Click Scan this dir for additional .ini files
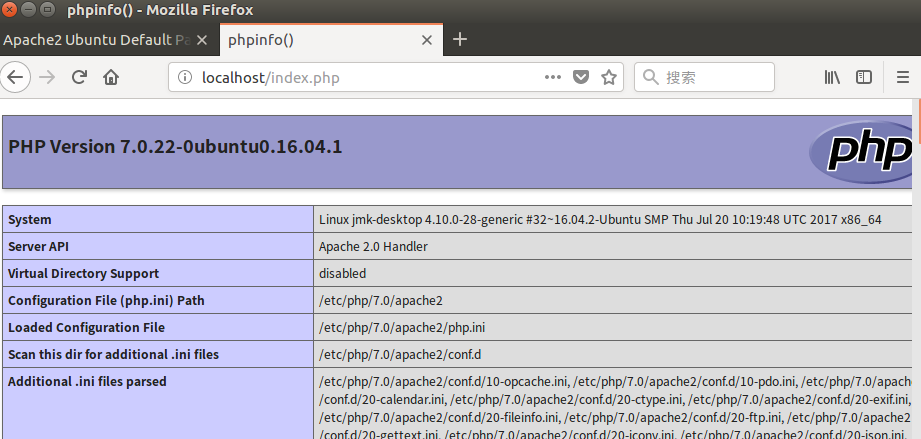Viewport: 921px width, 439px height. coord(113,355)
